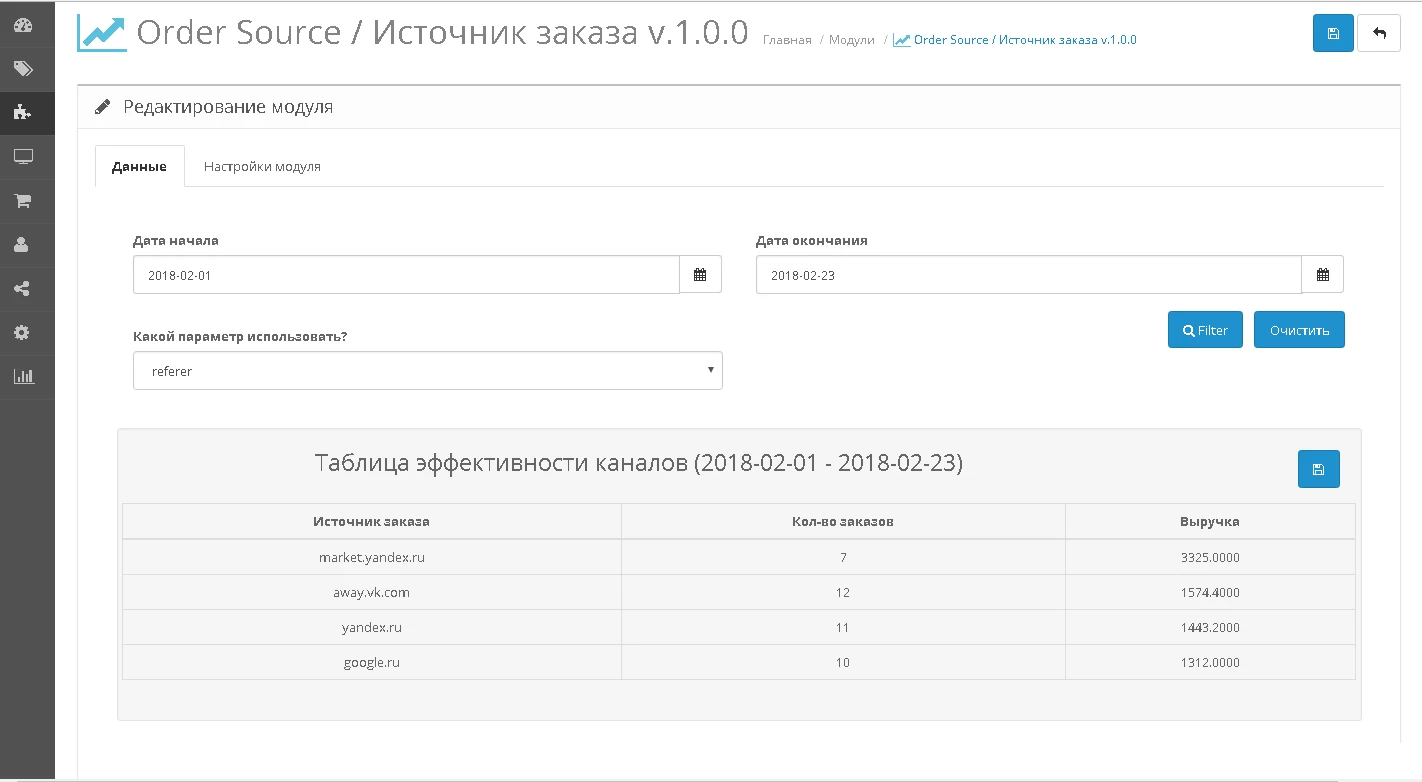Screen dimensions: 1422x782
Task: Click the revenue value 3325.0000
Action: (1210, 557)
